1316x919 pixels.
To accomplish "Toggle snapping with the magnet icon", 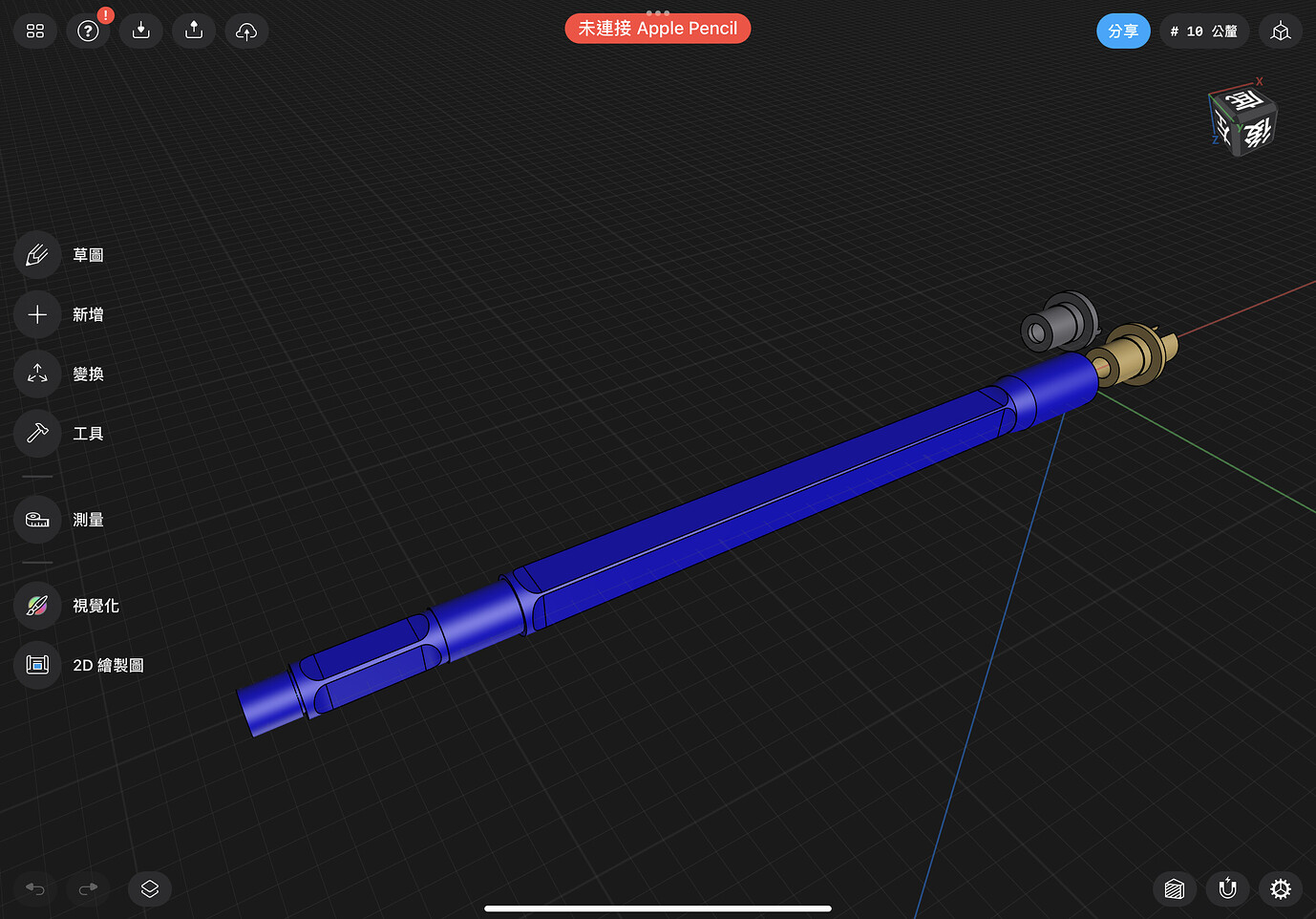I will click(1227, 888).
